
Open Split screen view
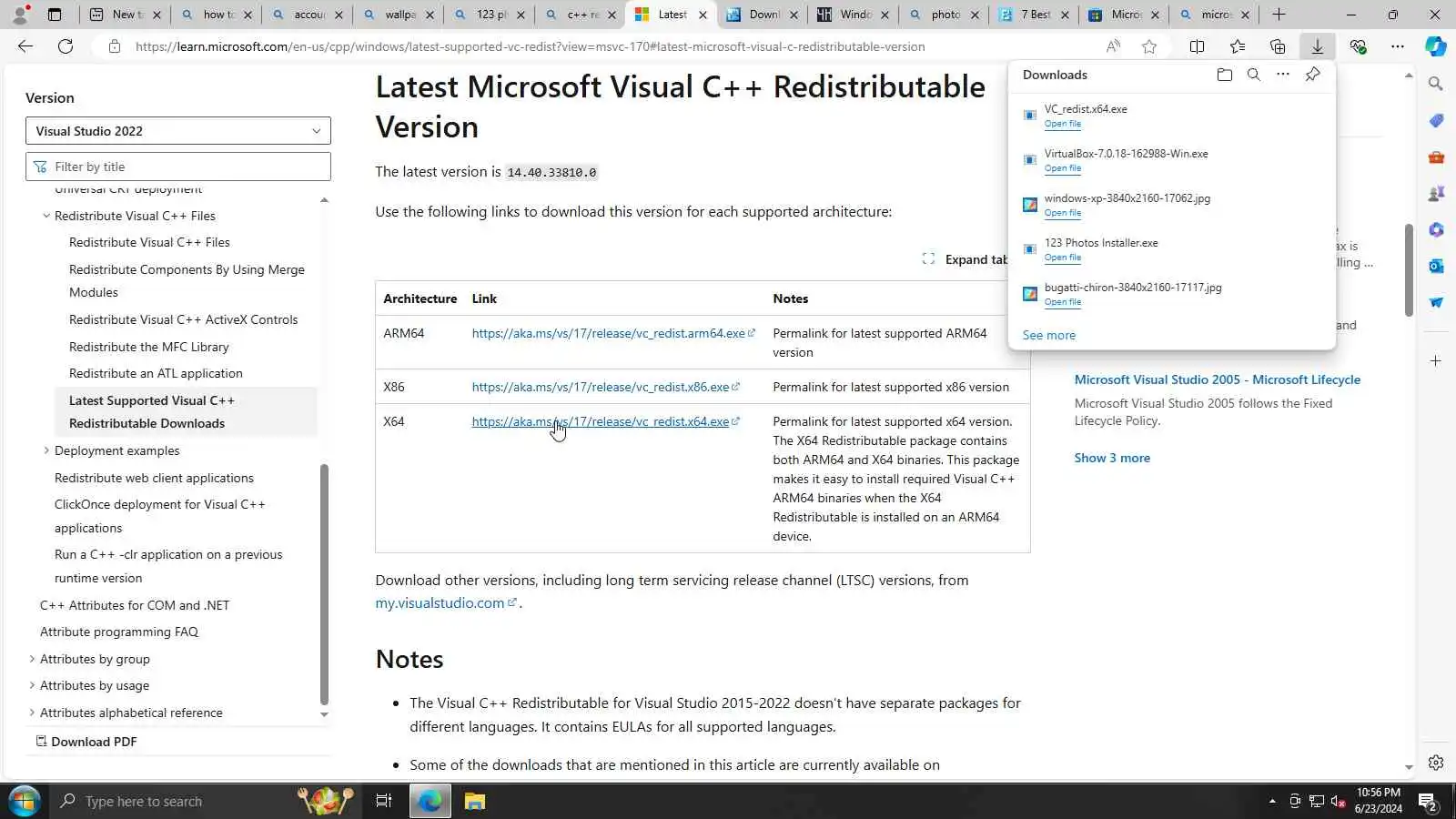[1198, 46]
